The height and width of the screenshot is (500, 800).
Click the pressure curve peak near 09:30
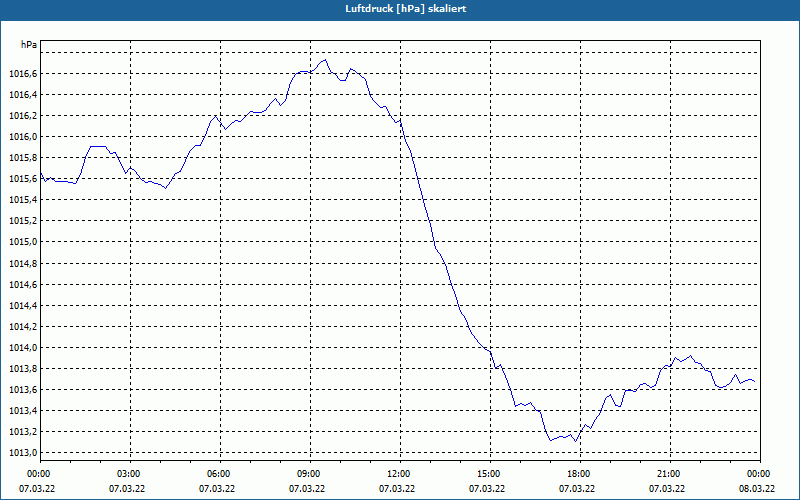(325, 60)
